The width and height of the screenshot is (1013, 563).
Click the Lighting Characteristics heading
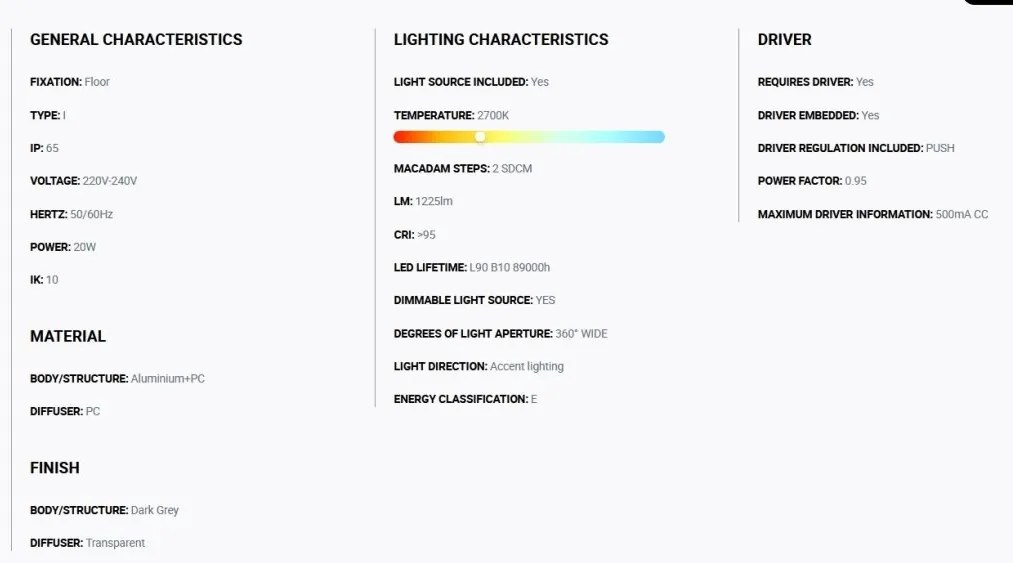500,40
